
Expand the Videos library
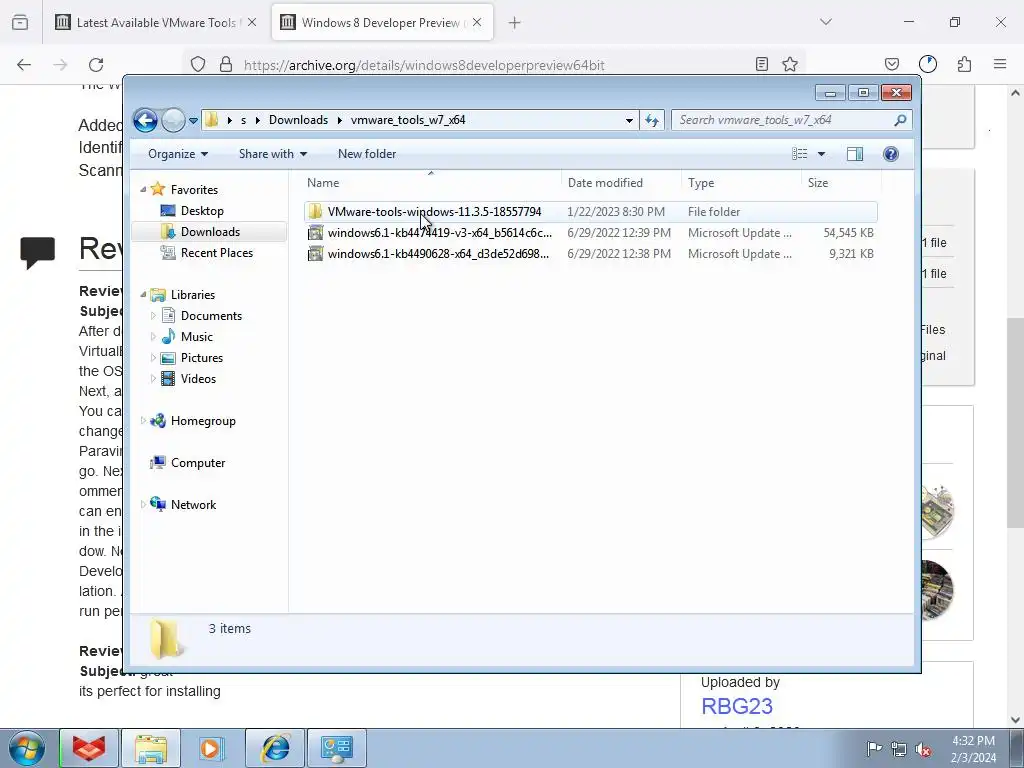pos(153,379)
